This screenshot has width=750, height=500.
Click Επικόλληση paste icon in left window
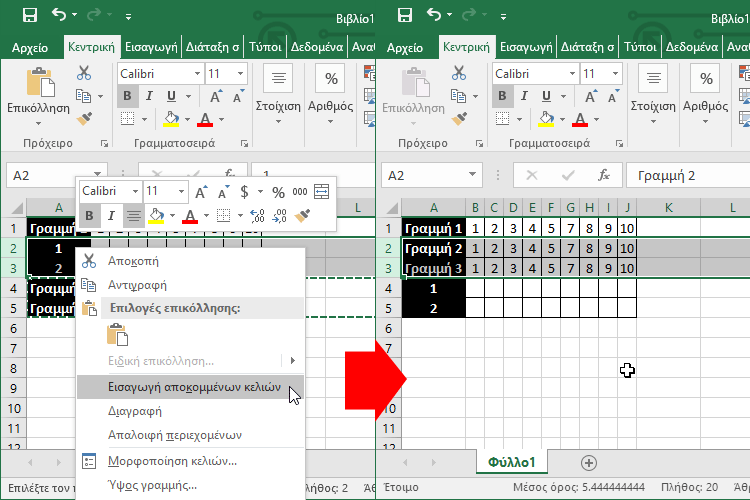pyautogui.click(x=40, y=82)
